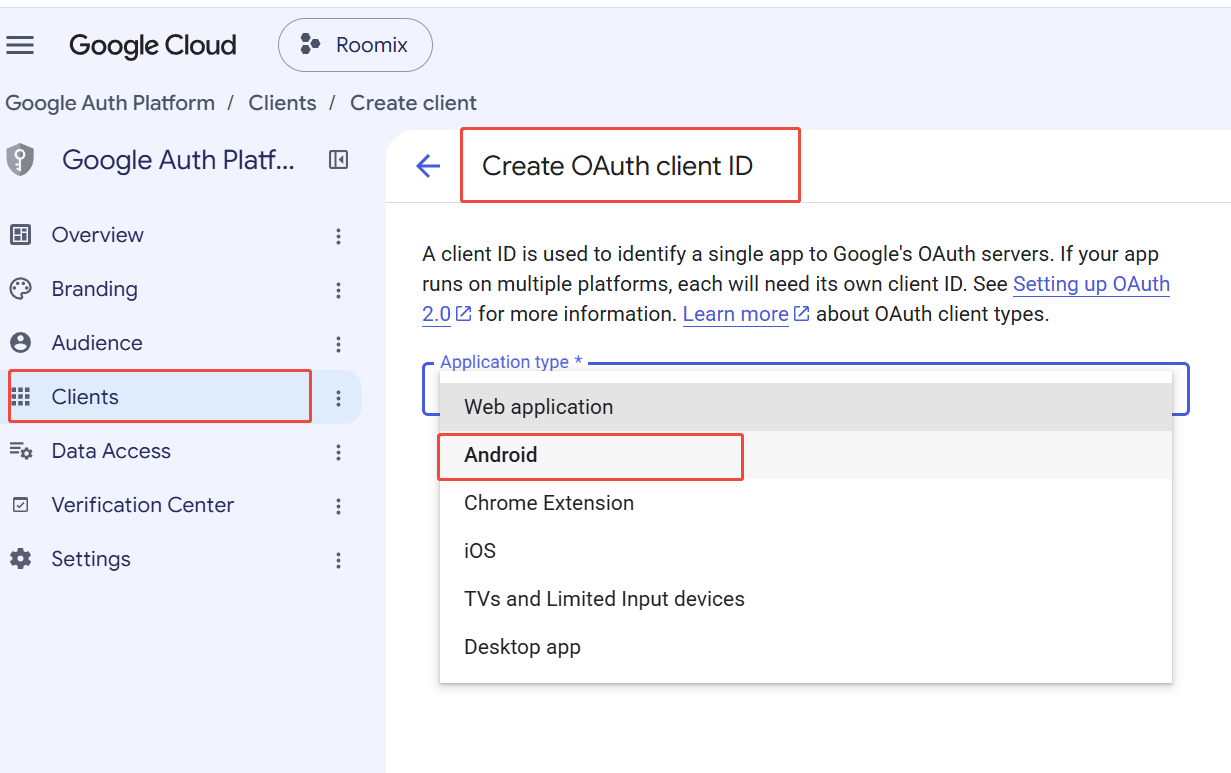Open more options for Clients
The width and height of the screenshot is (1231, 773).
[x=339, y=398]
